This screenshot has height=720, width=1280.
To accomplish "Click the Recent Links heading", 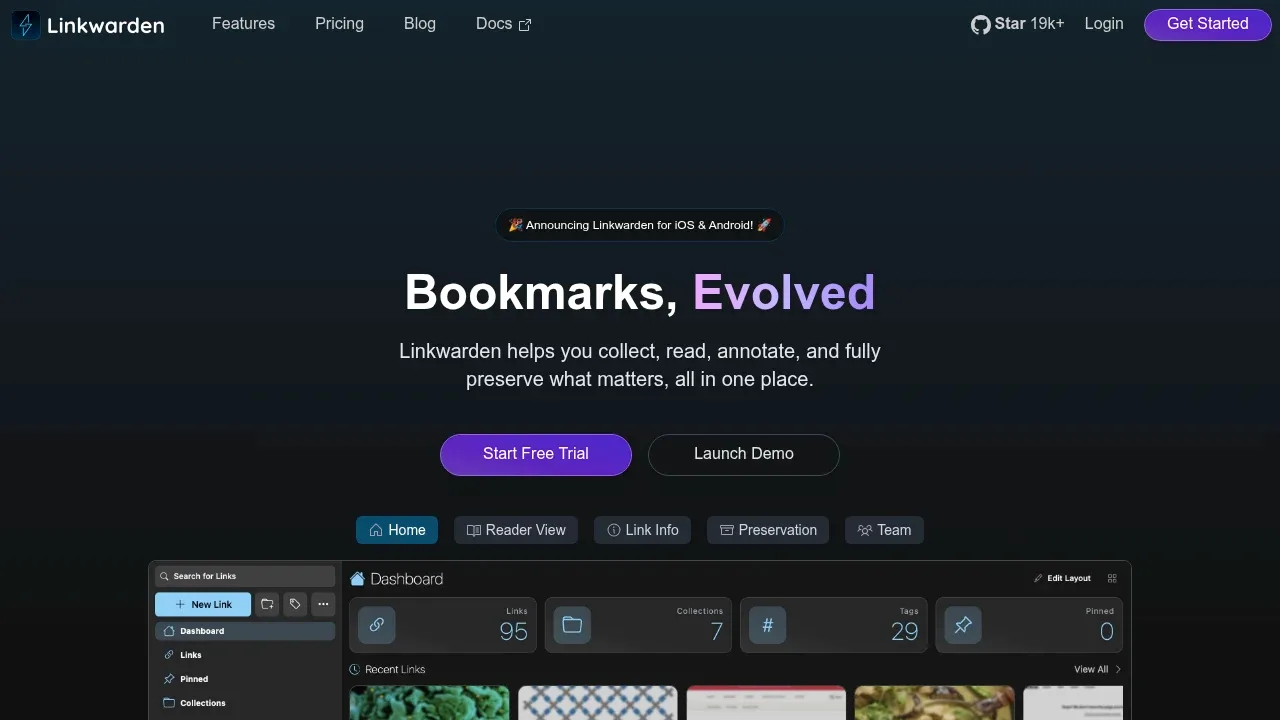I will tap(395, 669).
